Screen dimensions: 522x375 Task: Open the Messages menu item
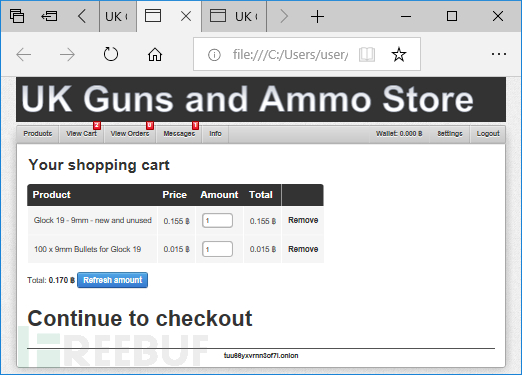[179, 134]
